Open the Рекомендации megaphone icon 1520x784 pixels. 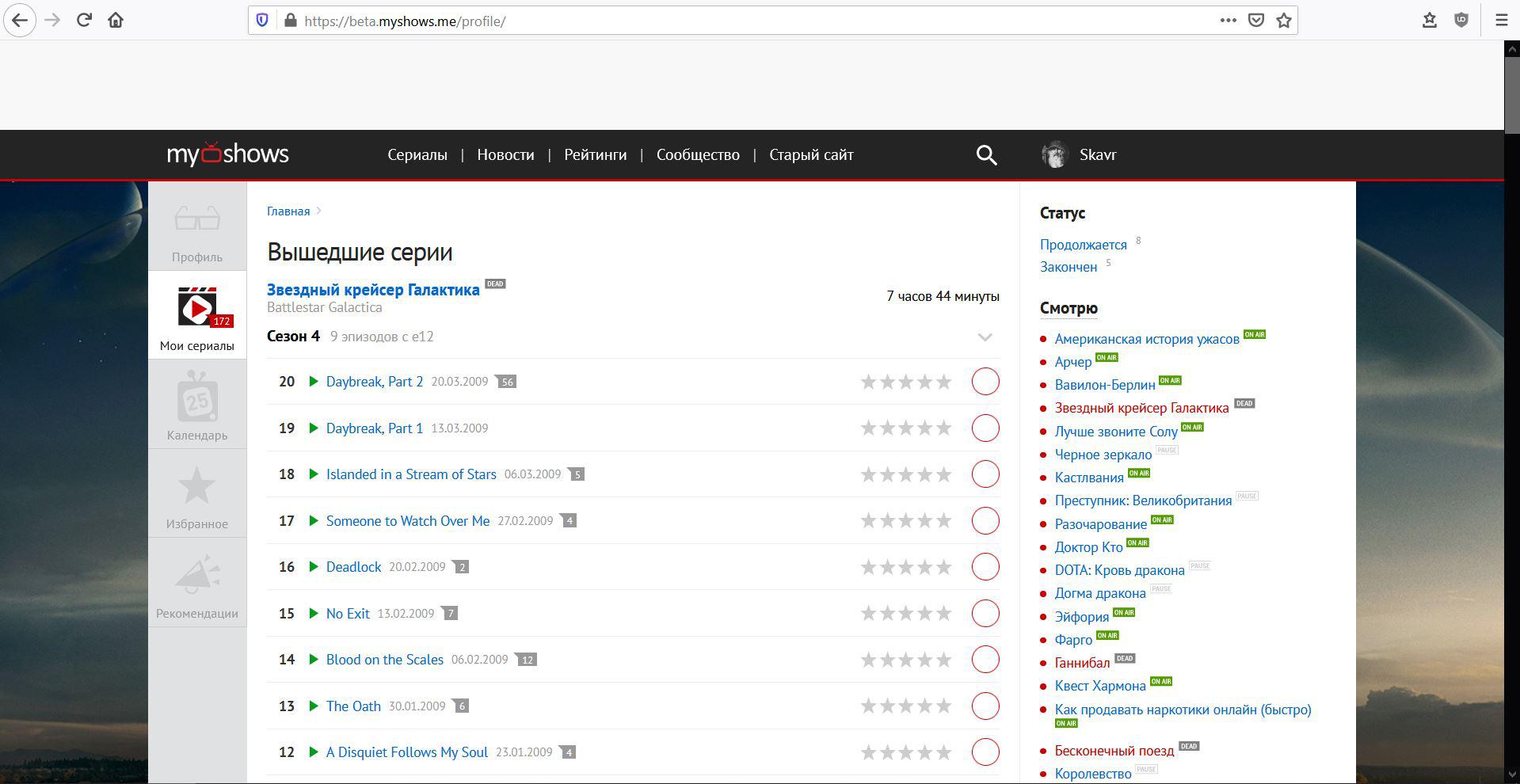[x=197, y=574]
